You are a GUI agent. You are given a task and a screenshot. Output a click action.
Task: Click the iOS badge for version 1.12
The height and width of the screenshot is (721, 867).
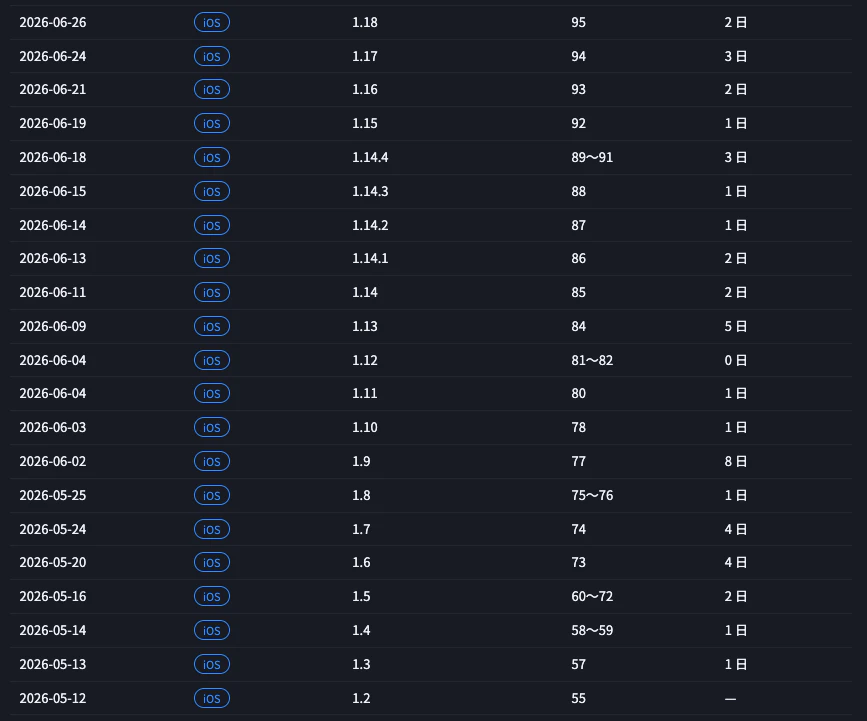pos(212,360)
